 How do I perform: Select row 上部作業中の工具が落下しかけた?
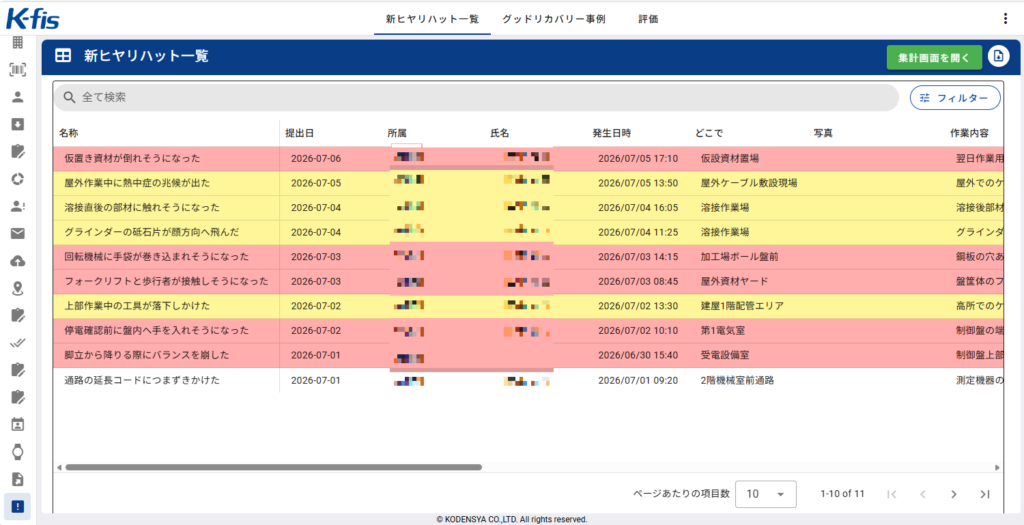(x=528, y=306)
